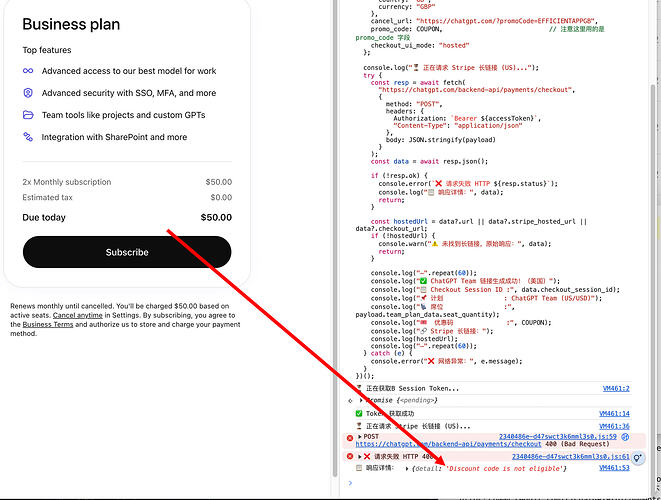Expand the HTTP 400 error message entry
The image size is (661, 500).
click(x=360, y=457)
